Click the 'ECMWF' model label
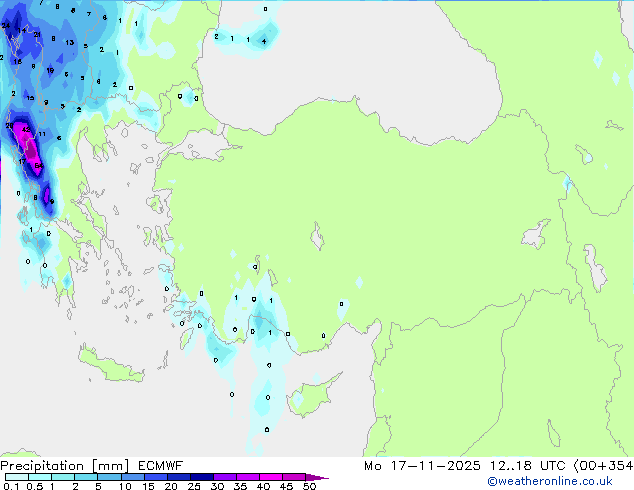This screenshot has width=634, height=490. click(161, 466)
